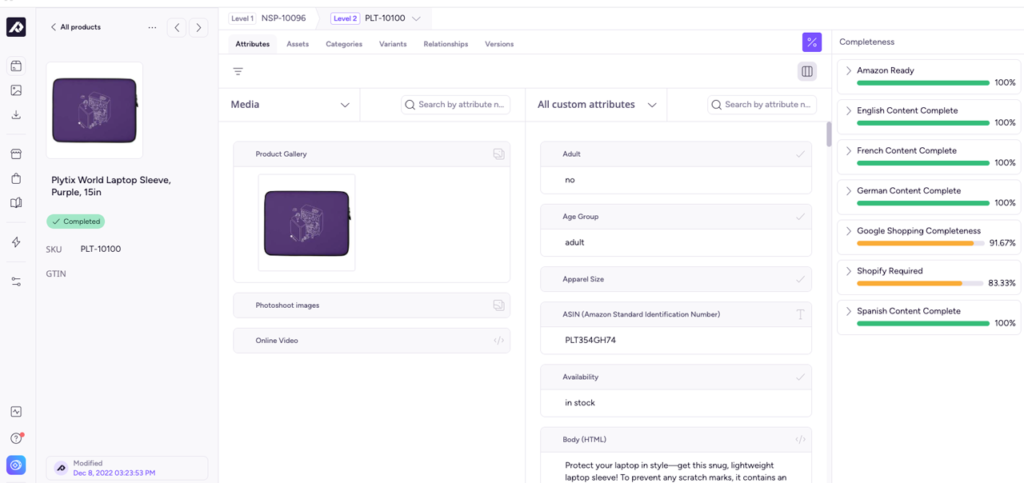Open the help question mark icon

16,438
